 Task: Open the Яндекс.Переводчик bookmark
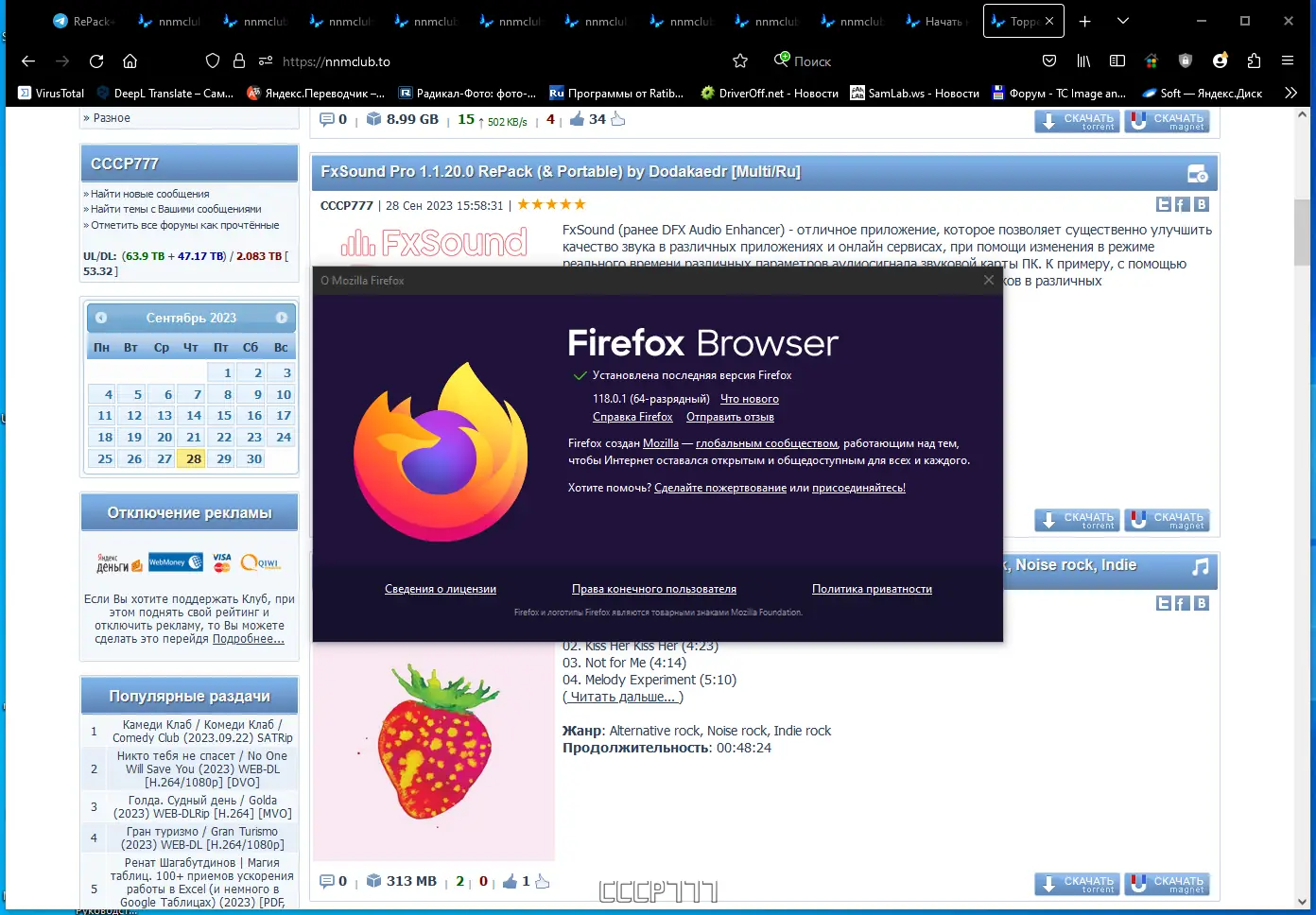pos(316,94)
